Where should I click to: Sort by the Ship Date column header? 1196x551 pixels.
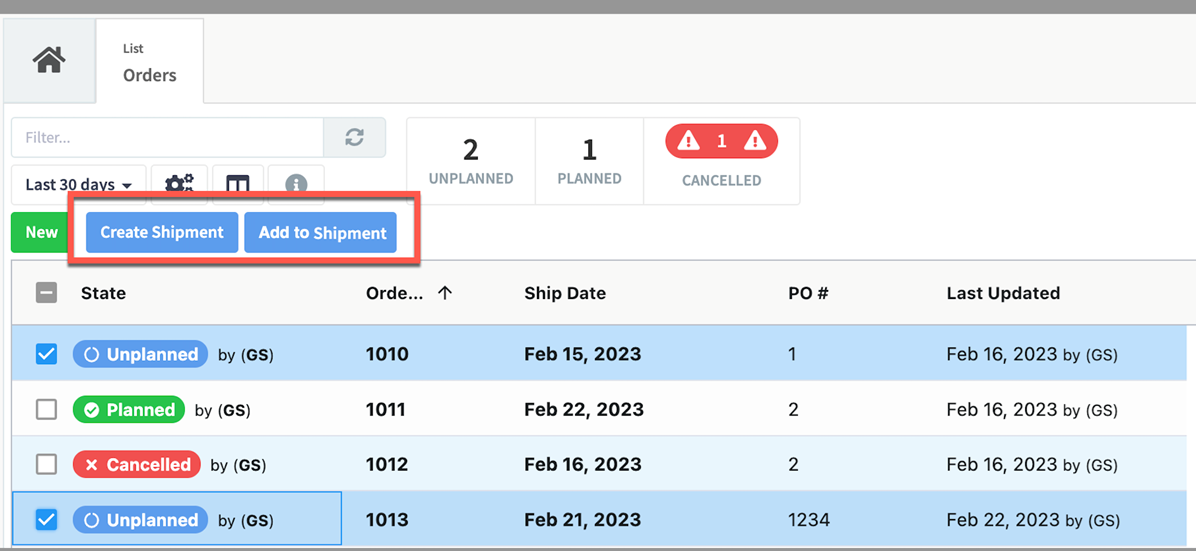[565, 293]
